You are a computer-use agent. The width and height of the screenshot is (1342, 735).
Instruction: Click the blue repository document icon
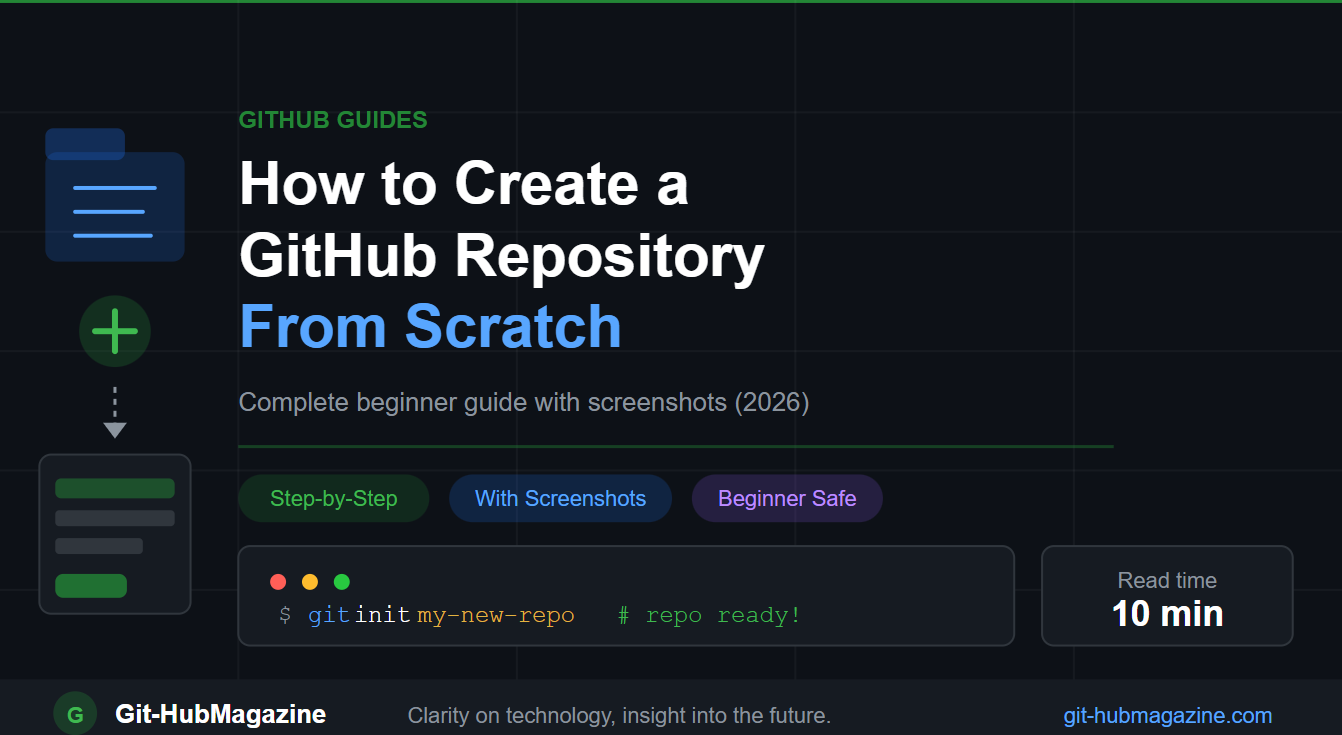(114, 195)
